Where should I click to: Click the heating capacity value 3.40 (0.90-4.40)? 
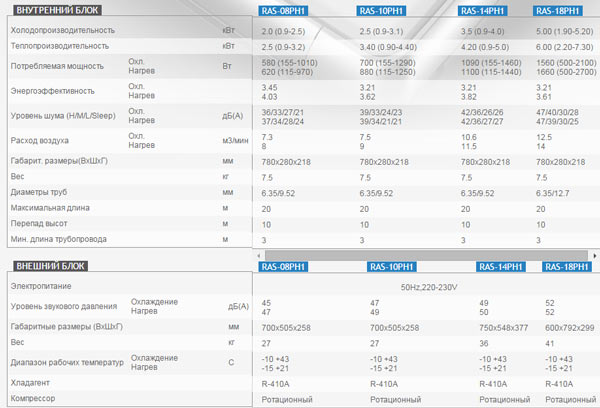pos(388,47)
